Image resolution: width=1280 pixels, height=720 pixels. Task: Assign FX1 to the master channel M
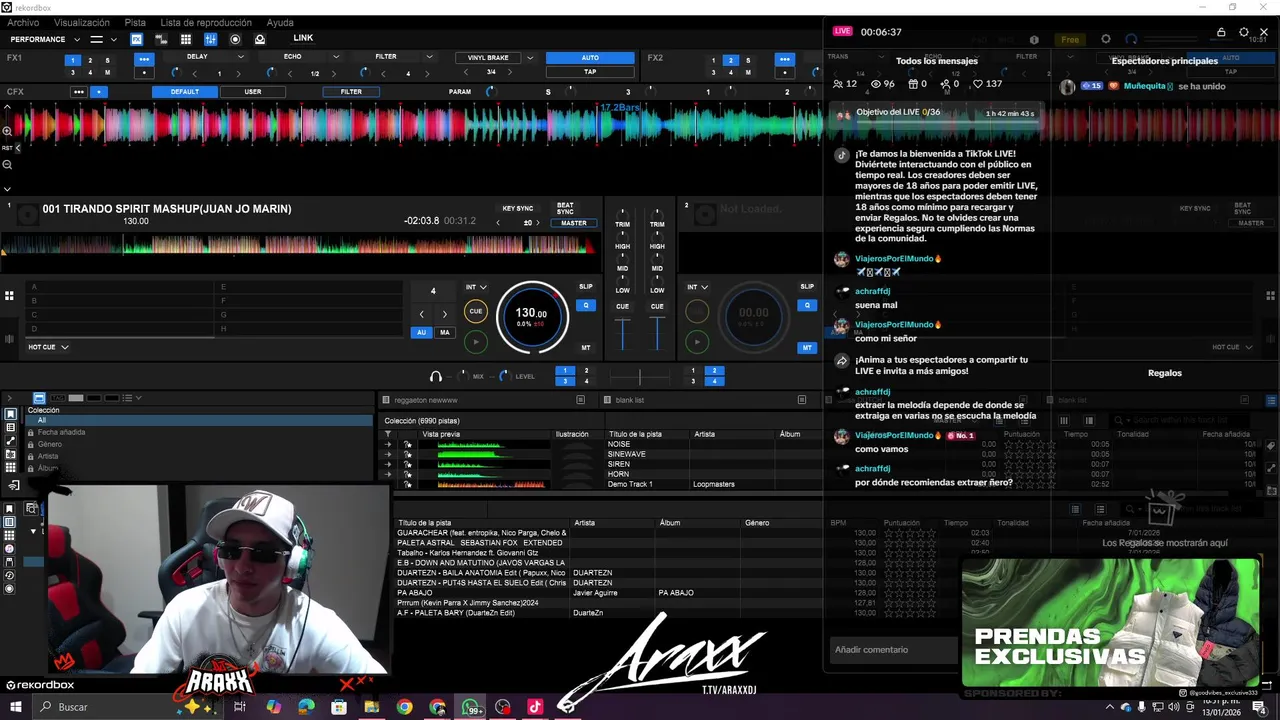pos(107,72)
